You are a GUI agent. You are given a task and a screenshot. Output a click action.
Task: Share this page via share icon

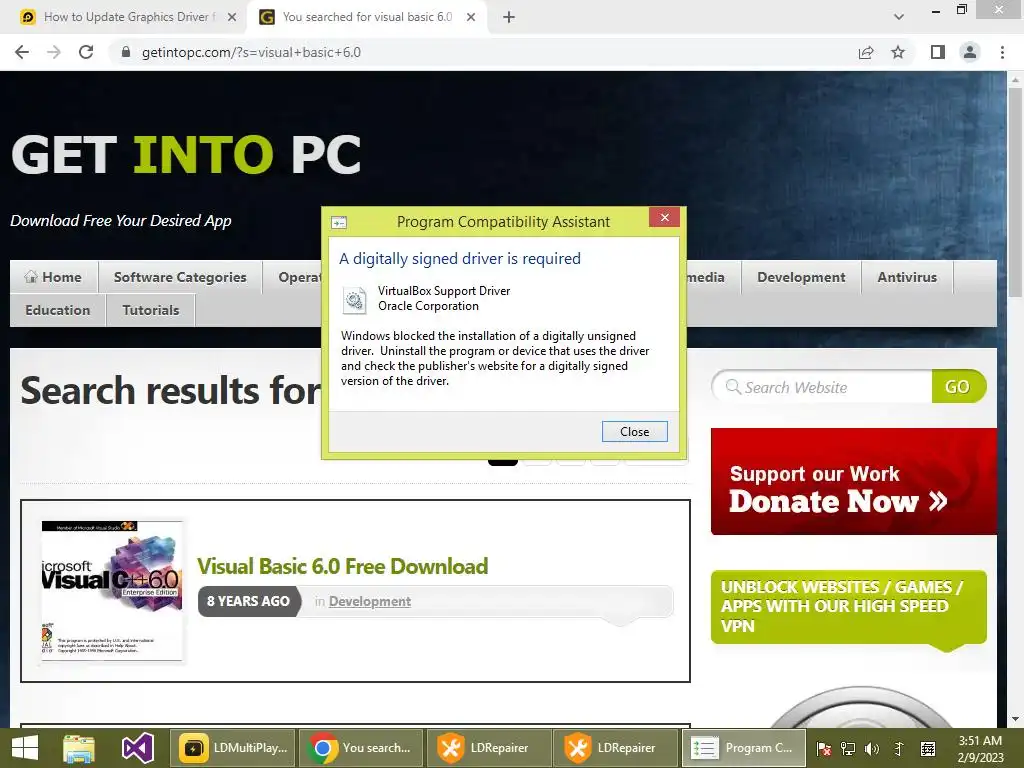866,52
